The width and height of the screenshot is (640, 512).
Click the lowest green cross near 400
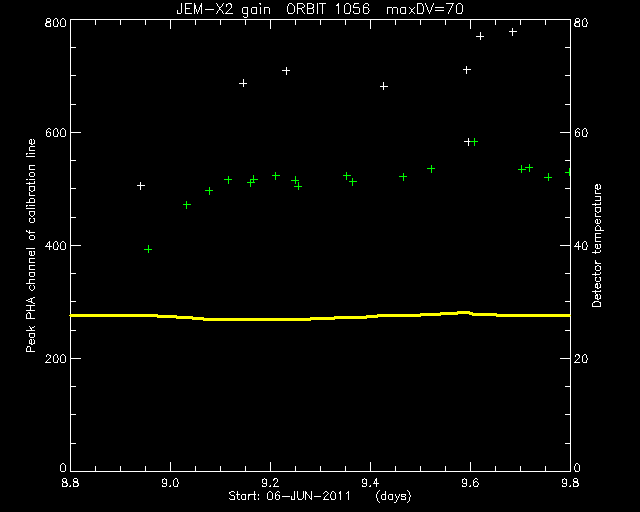pyautogui.click(x=148, y=249)
